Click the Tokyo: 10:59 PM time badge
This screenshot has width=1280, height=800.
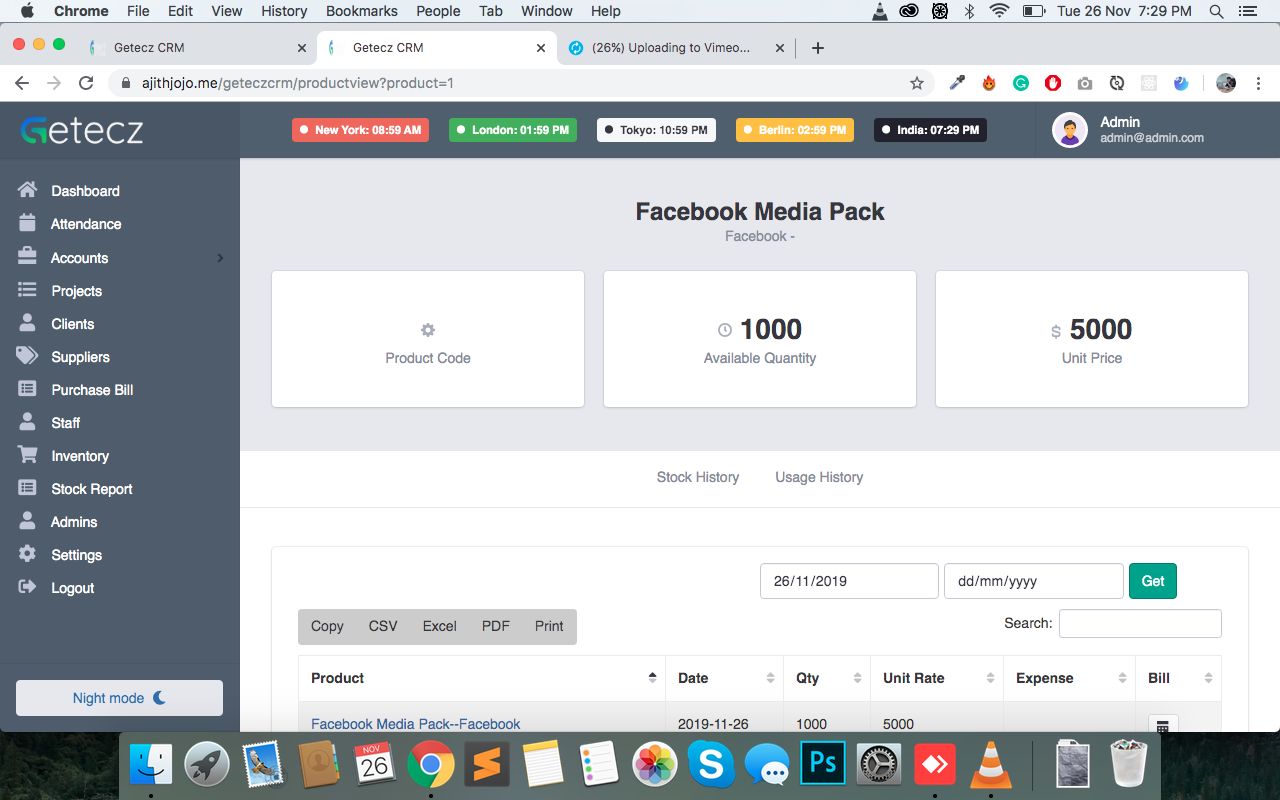coord(656,130)
